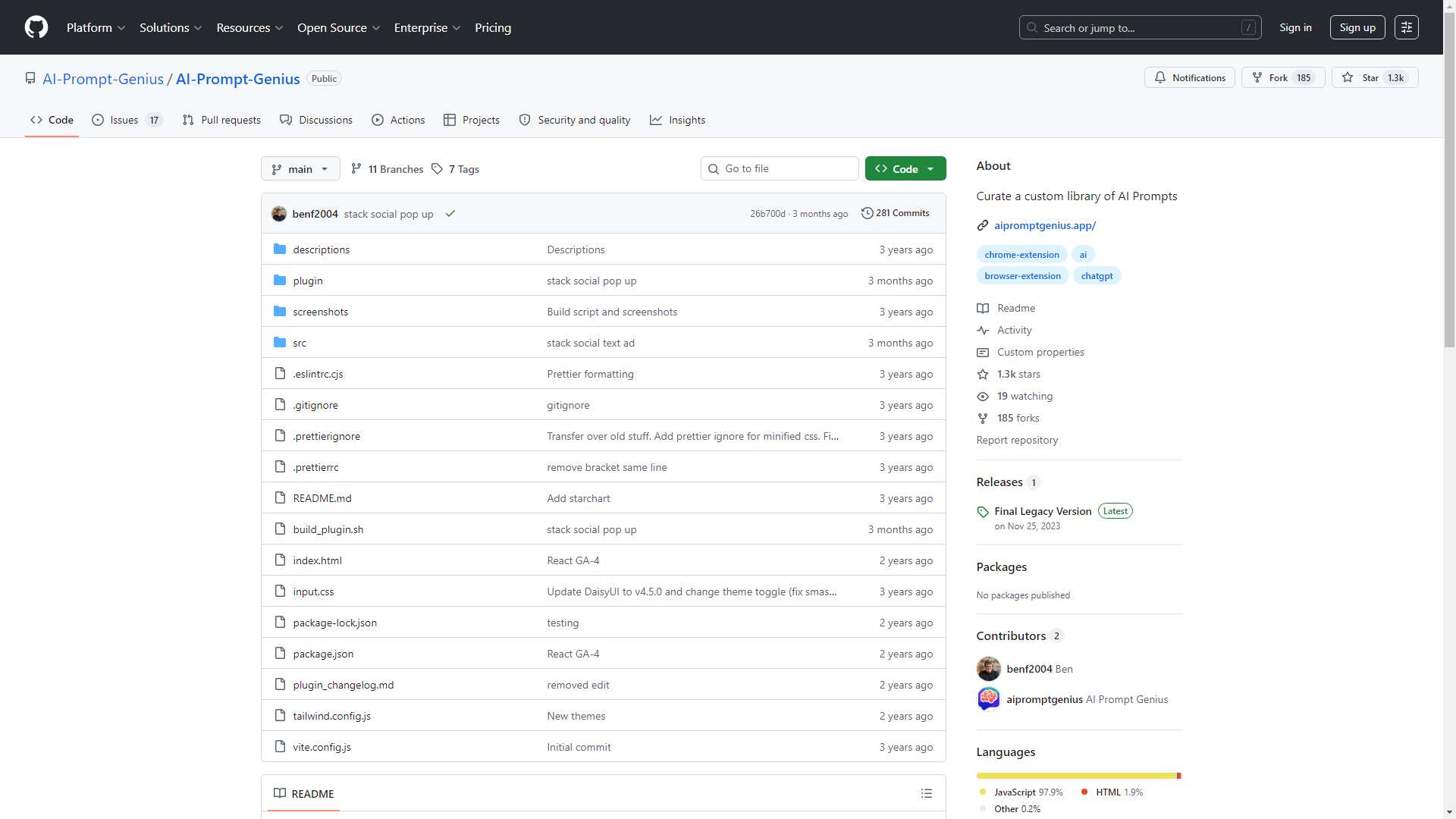Click the package.json file icon
Screen dimensions: 1456x819
[280, 654]
